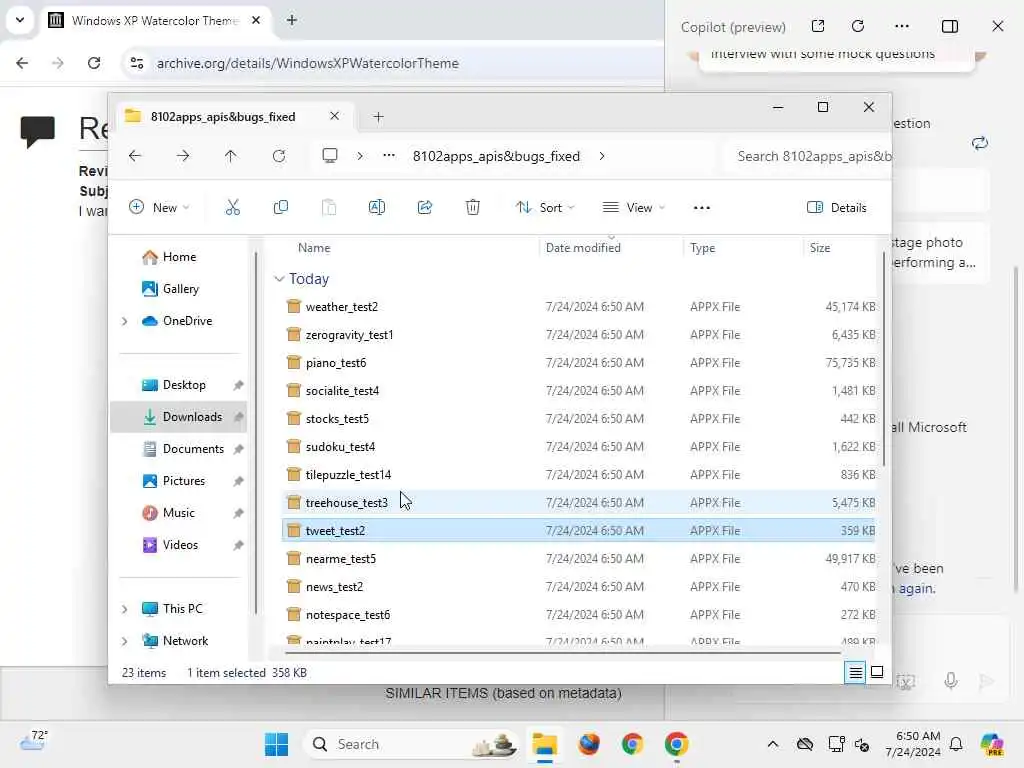Screen dimensions: 1024x768
Task: Sort by Date modified column header
Action: click(x=583, y=248)
